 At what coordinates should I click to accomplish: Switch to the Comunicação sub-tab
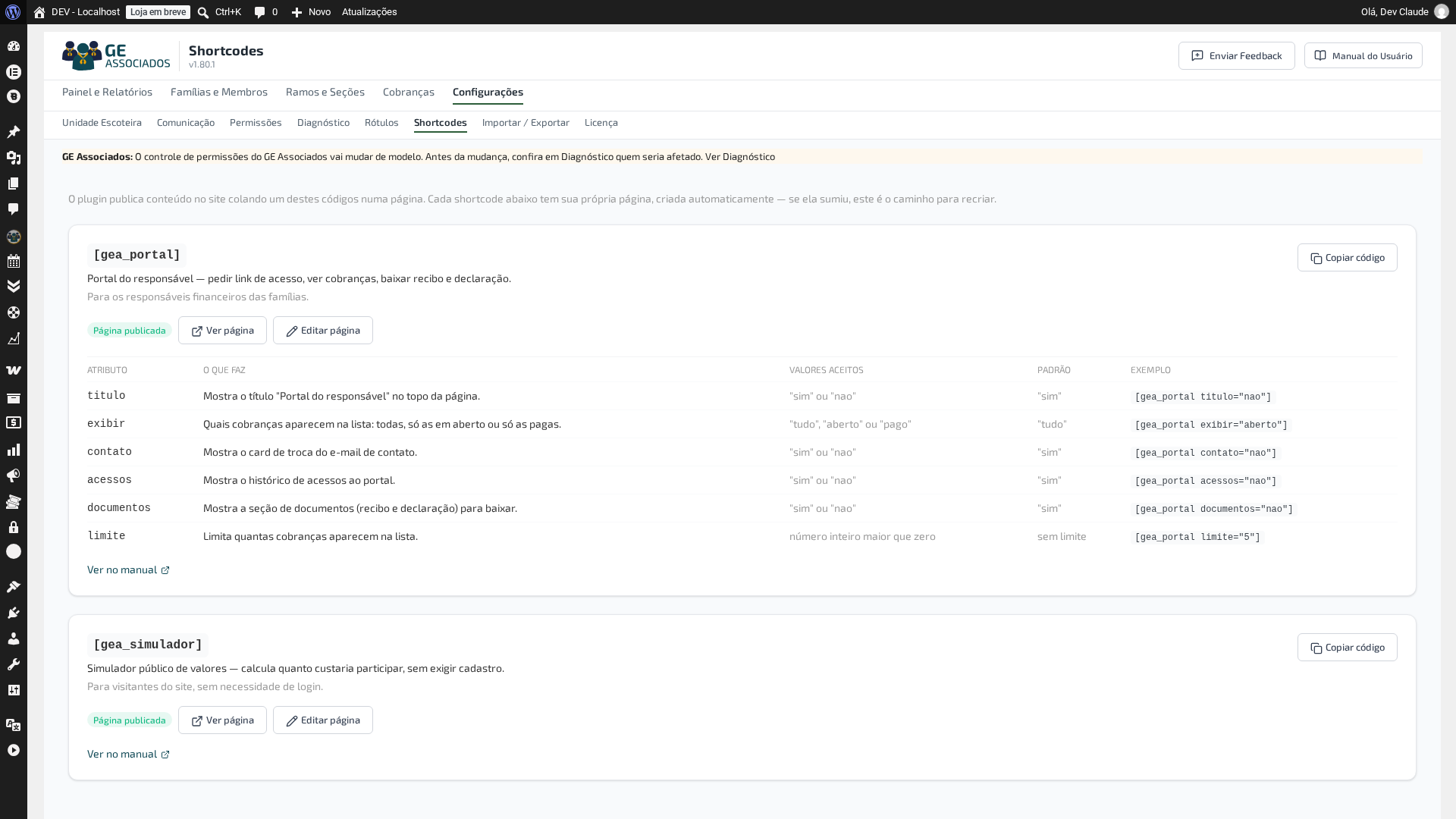click(186, 122)
